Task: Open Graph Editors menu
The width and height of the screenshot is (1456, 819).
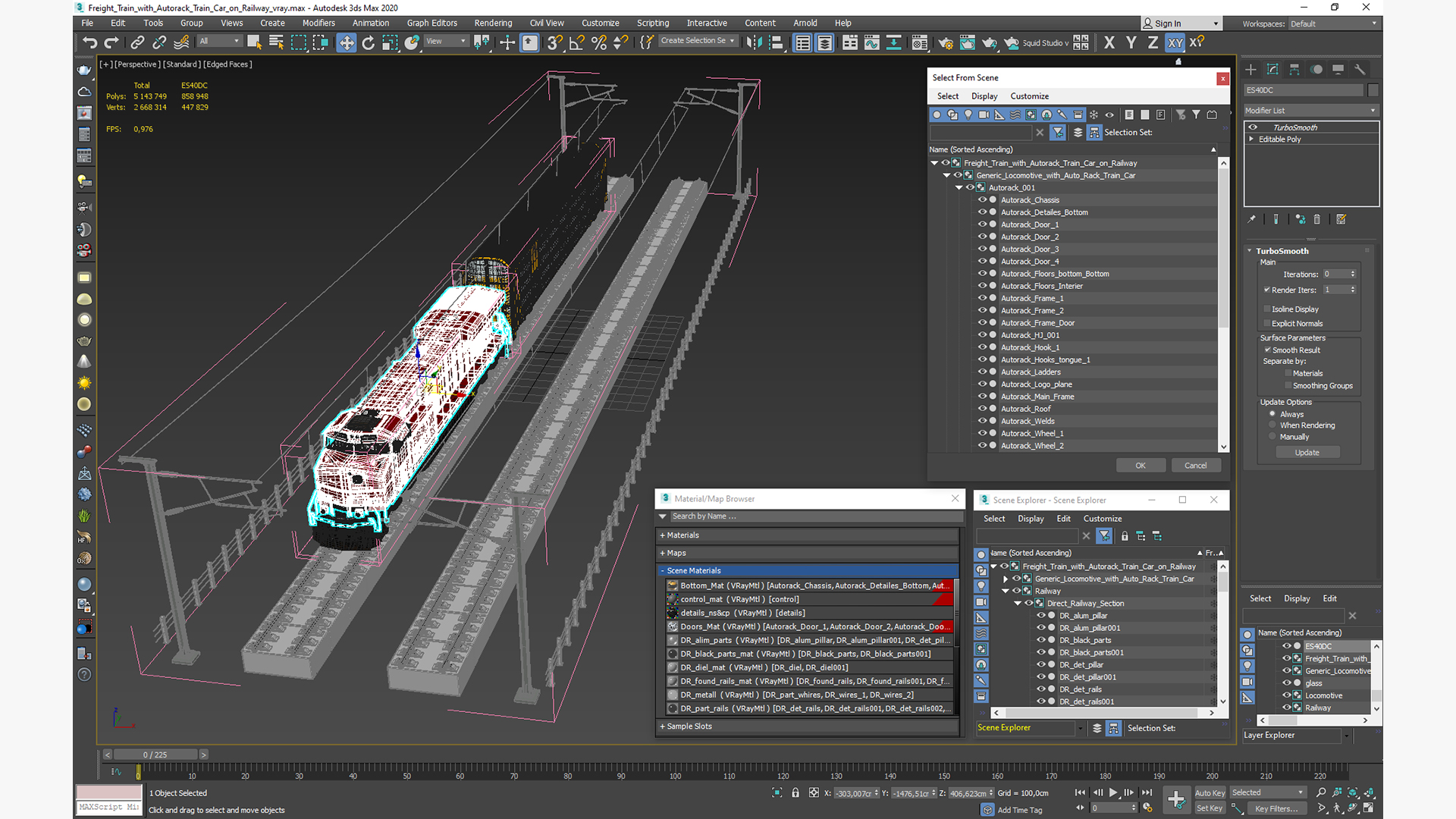Action: pos(432,23)
